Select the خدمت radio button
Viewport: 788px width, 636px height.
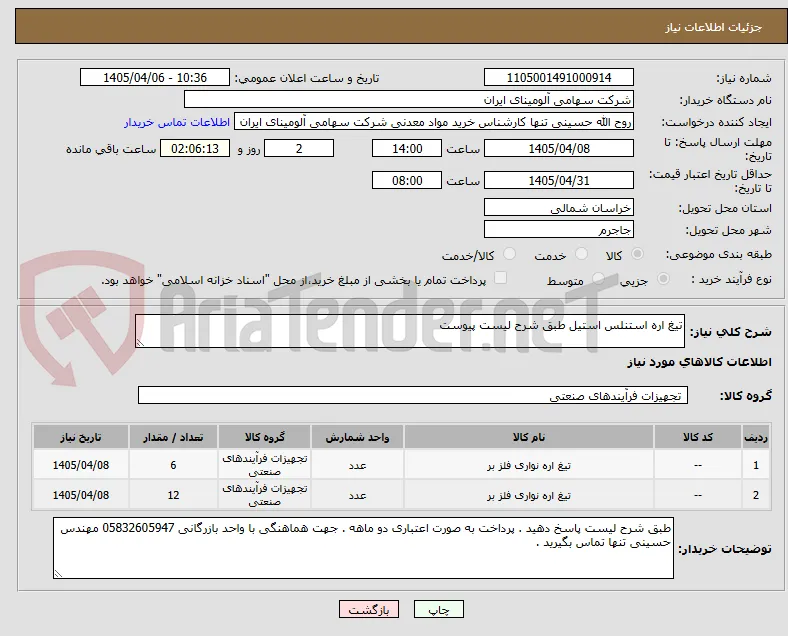(x=581, y=254)
